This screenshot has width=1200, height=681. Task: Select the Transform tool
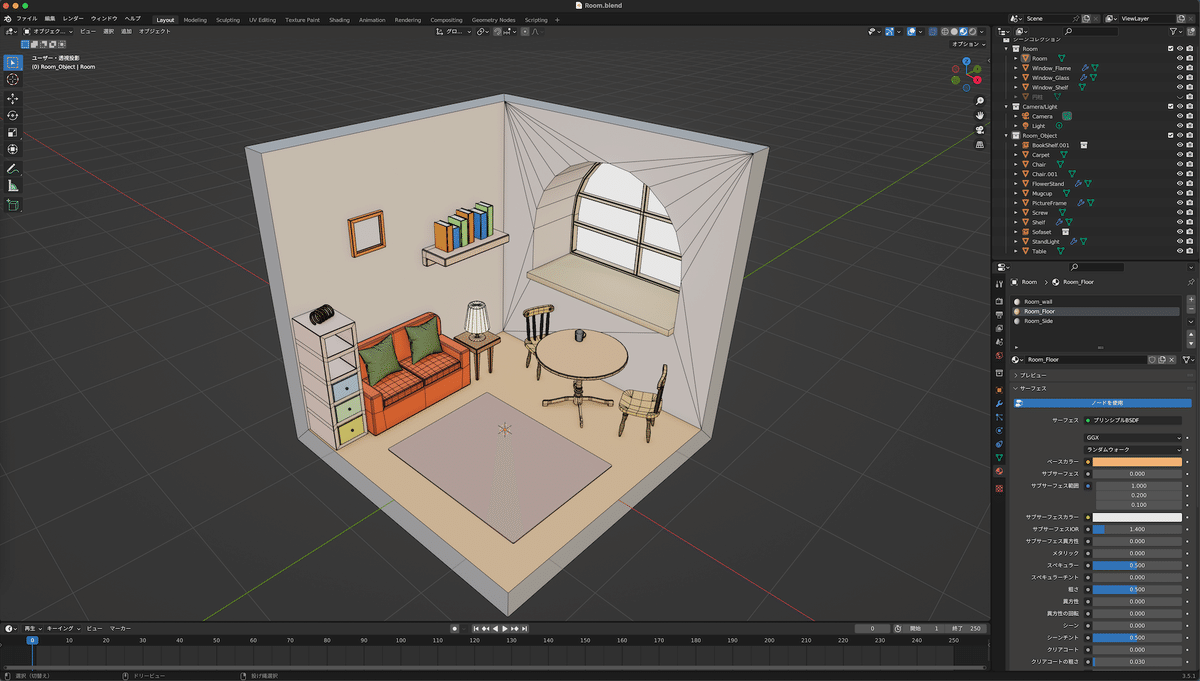coord(13,149)
